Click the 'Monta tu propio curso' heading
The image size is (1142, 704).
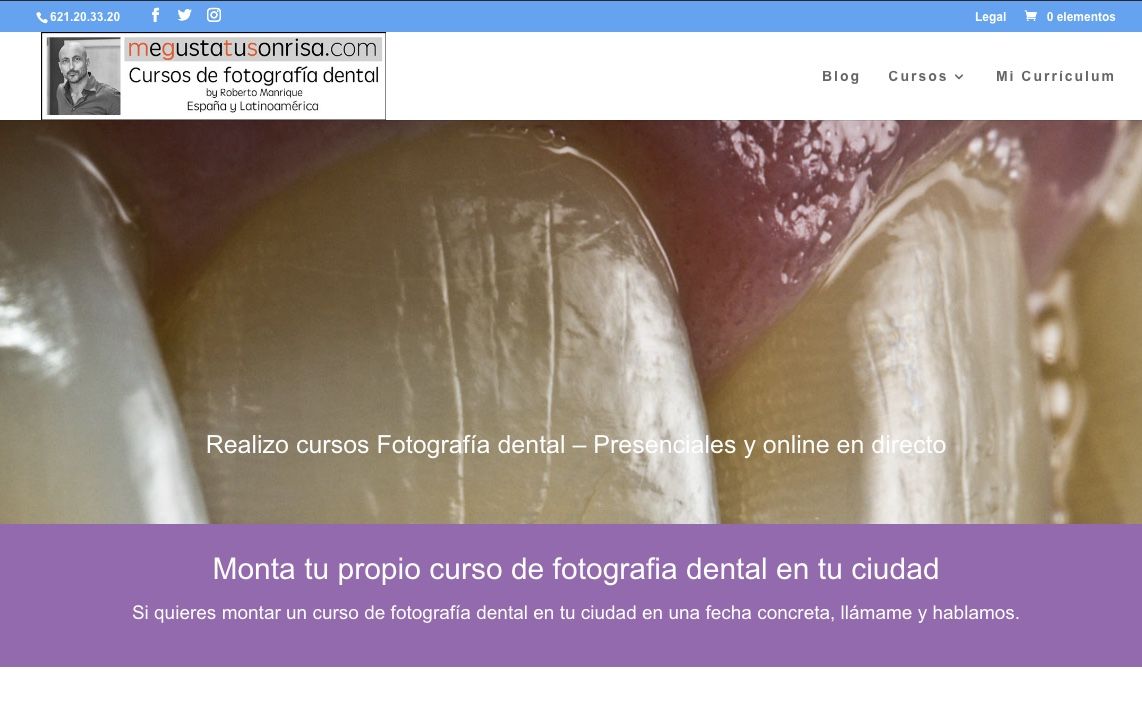coord(575,569)
